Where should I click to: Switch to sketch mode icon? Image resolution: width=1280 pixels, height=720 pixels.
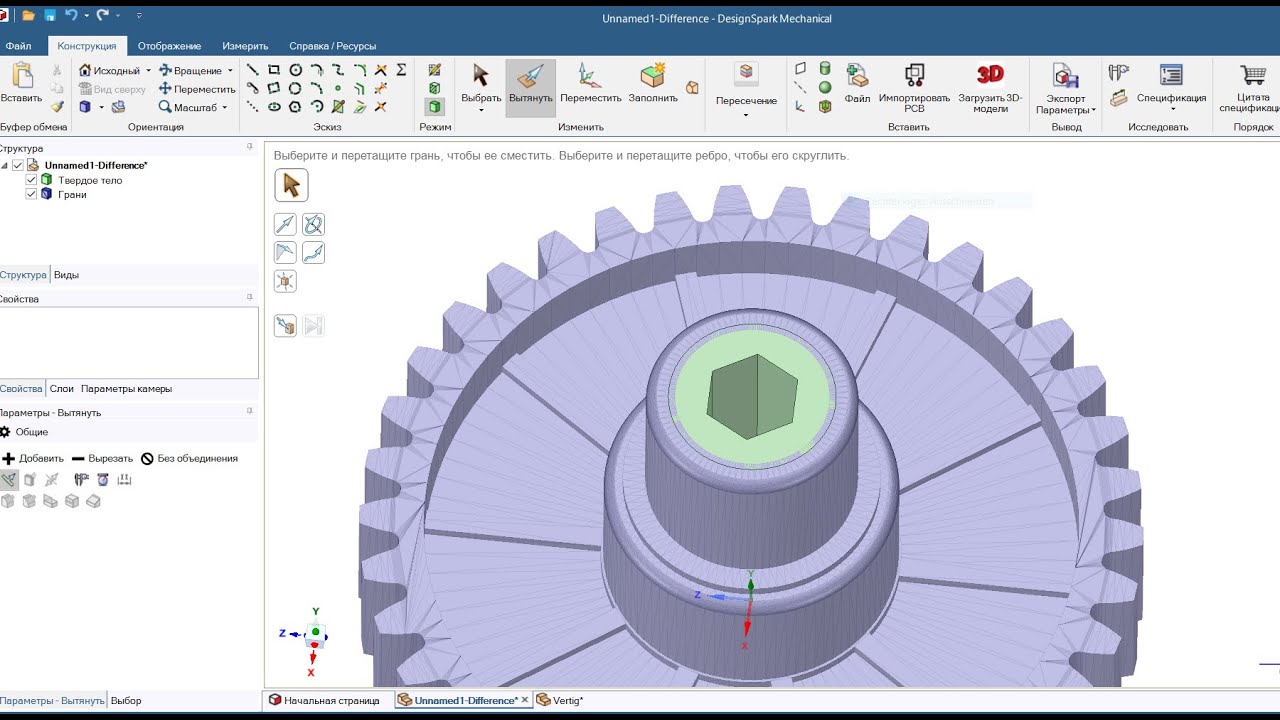tap(434, 70)
